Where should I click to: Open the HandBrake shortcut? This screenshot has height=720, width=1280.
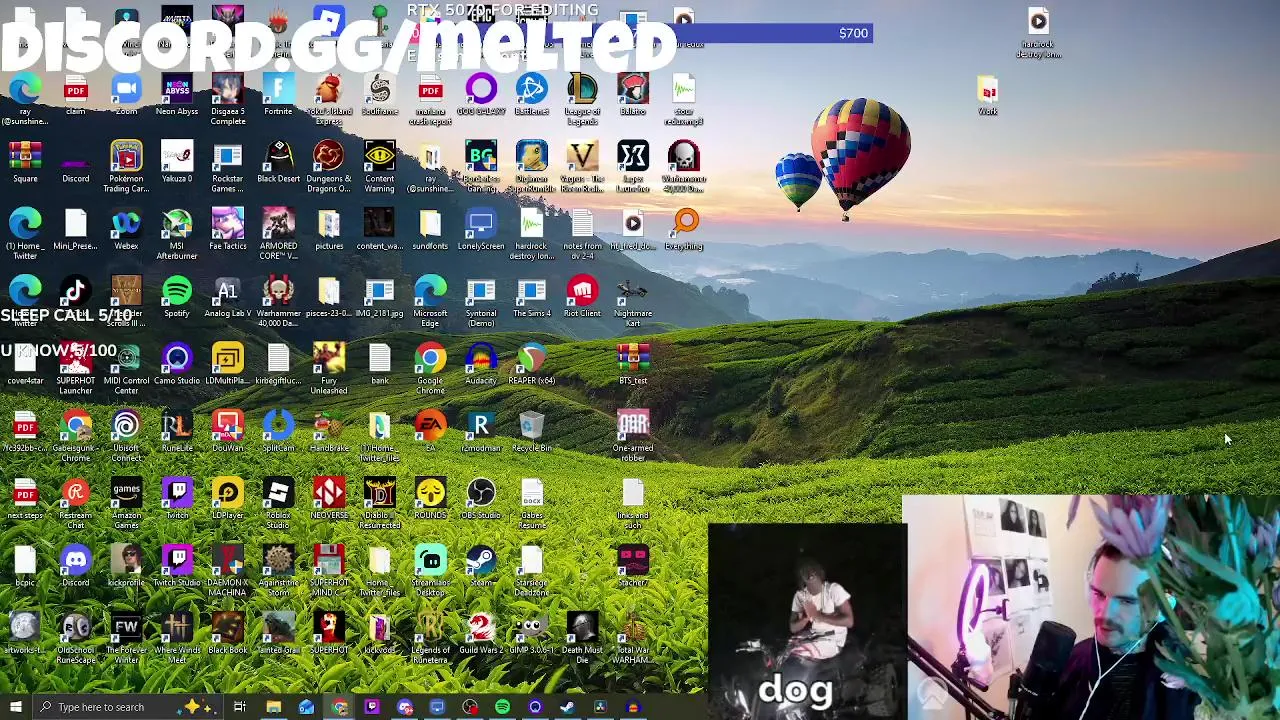click(329, 426)
